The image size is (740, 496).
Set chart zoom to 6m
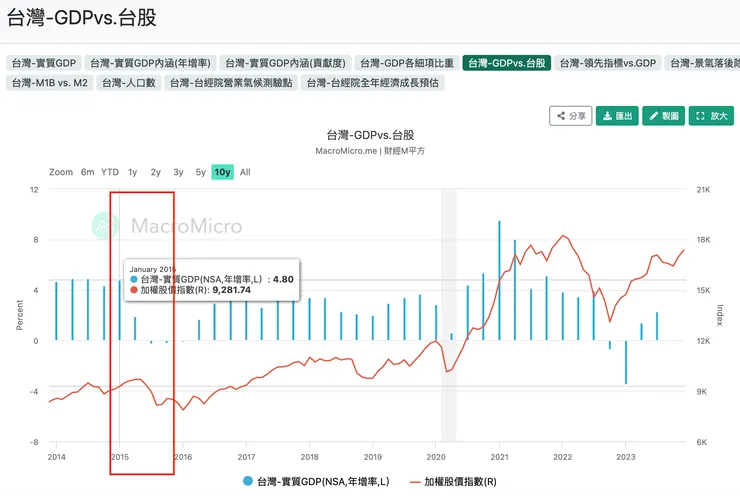tap(87, 172)
